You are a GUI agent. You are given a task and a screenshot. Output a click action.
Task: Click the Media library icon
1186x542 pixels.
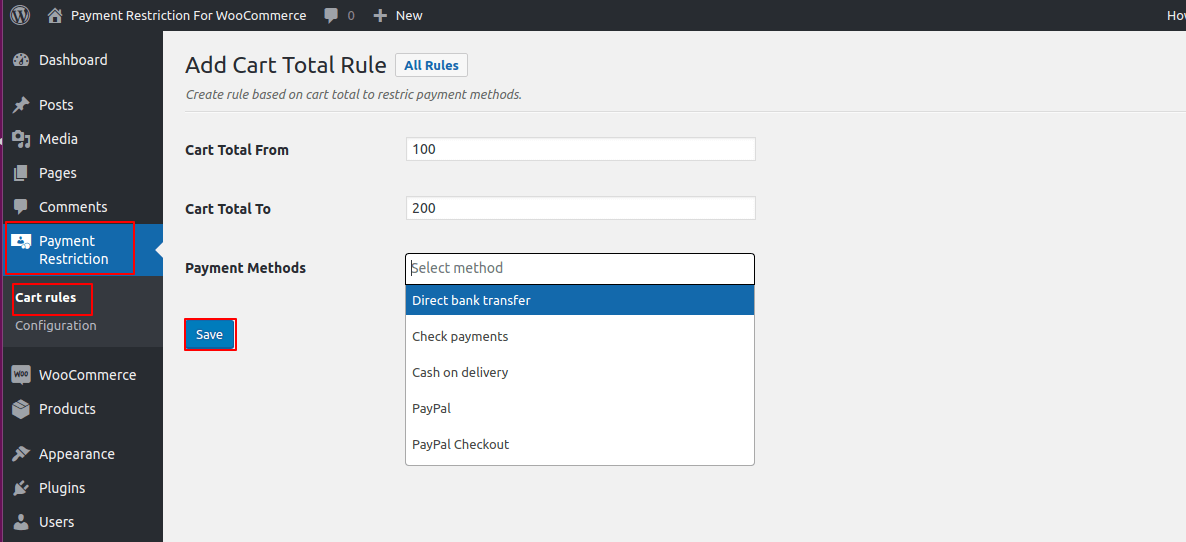[21, 139]
